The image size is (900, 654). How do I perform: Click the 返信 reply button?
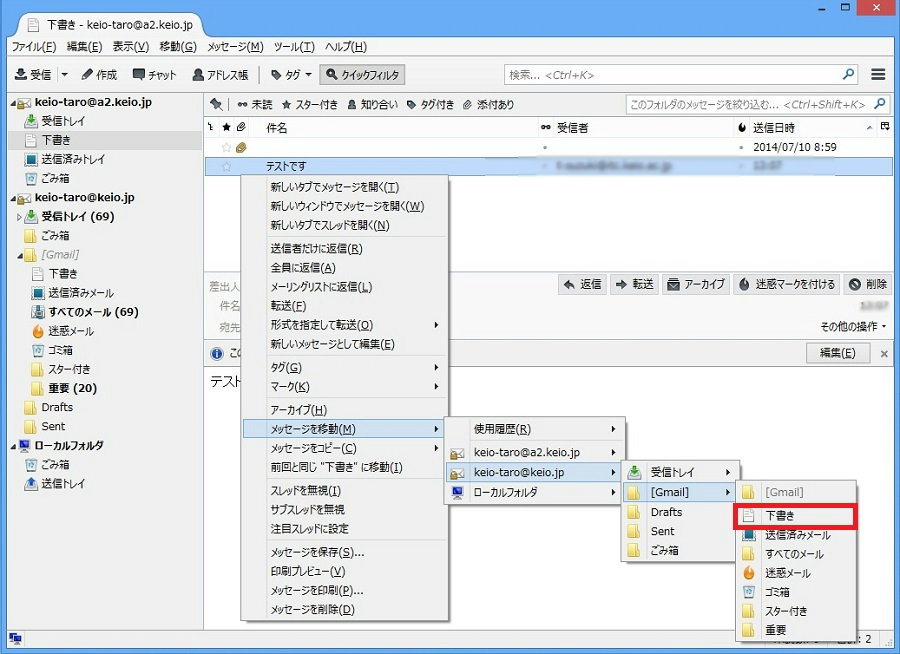pyautogui.click(x=582, y=284)
